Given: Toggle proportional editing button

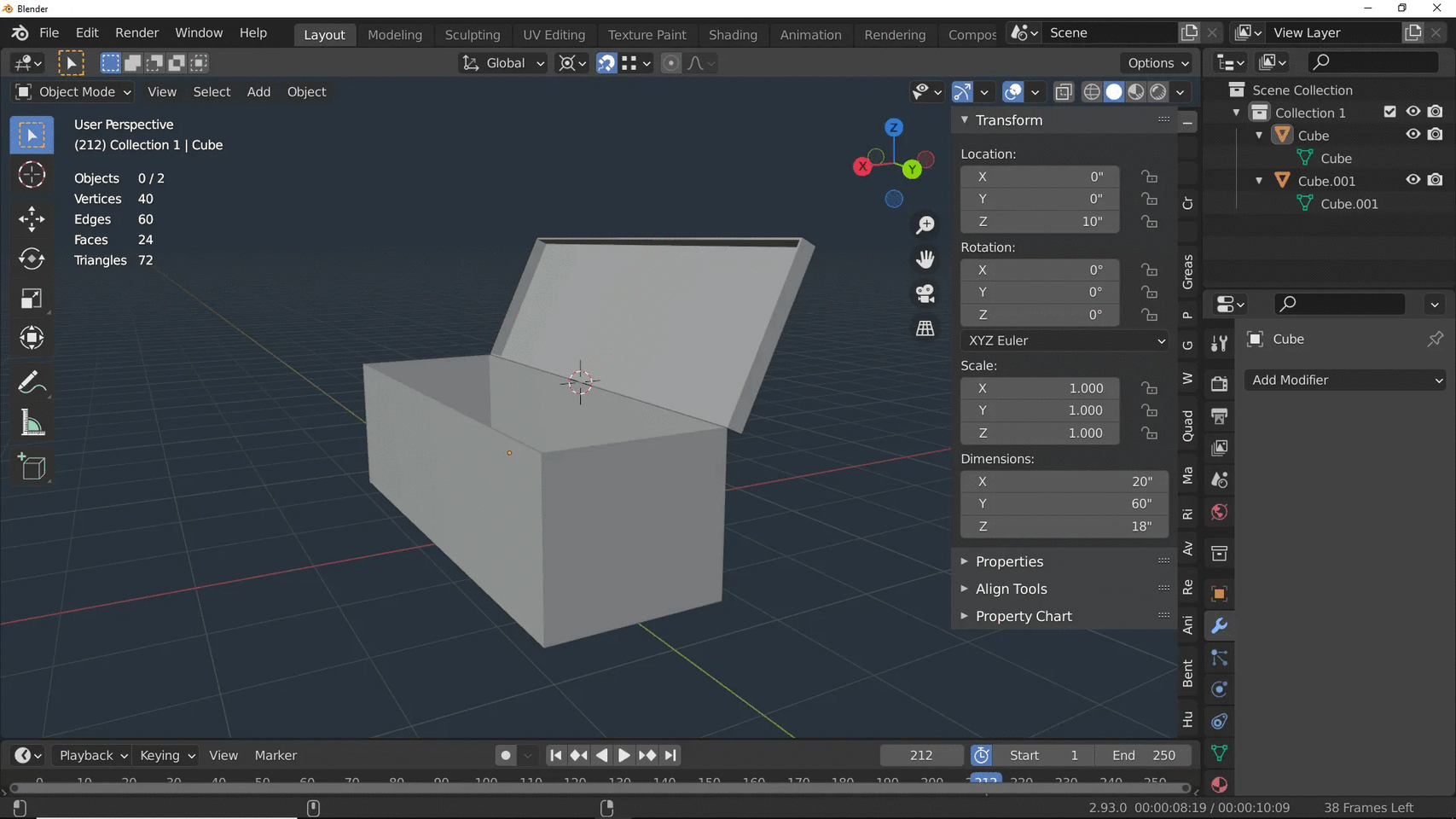Looking at the screenshot, I should click(671, 63).
